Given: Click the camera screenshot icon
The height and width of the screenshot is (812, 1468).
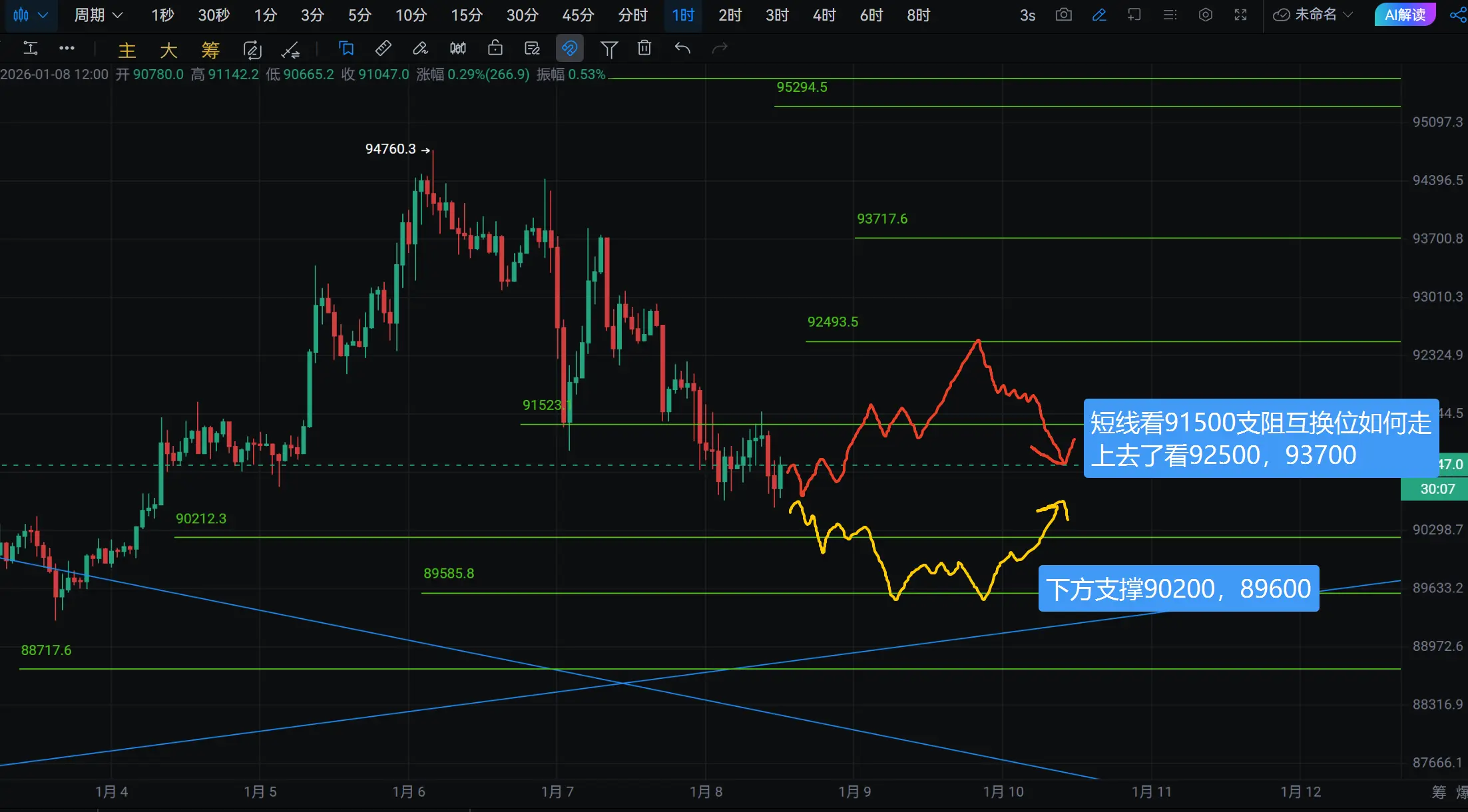Looking at the screenshot, I should point(1063,15).
